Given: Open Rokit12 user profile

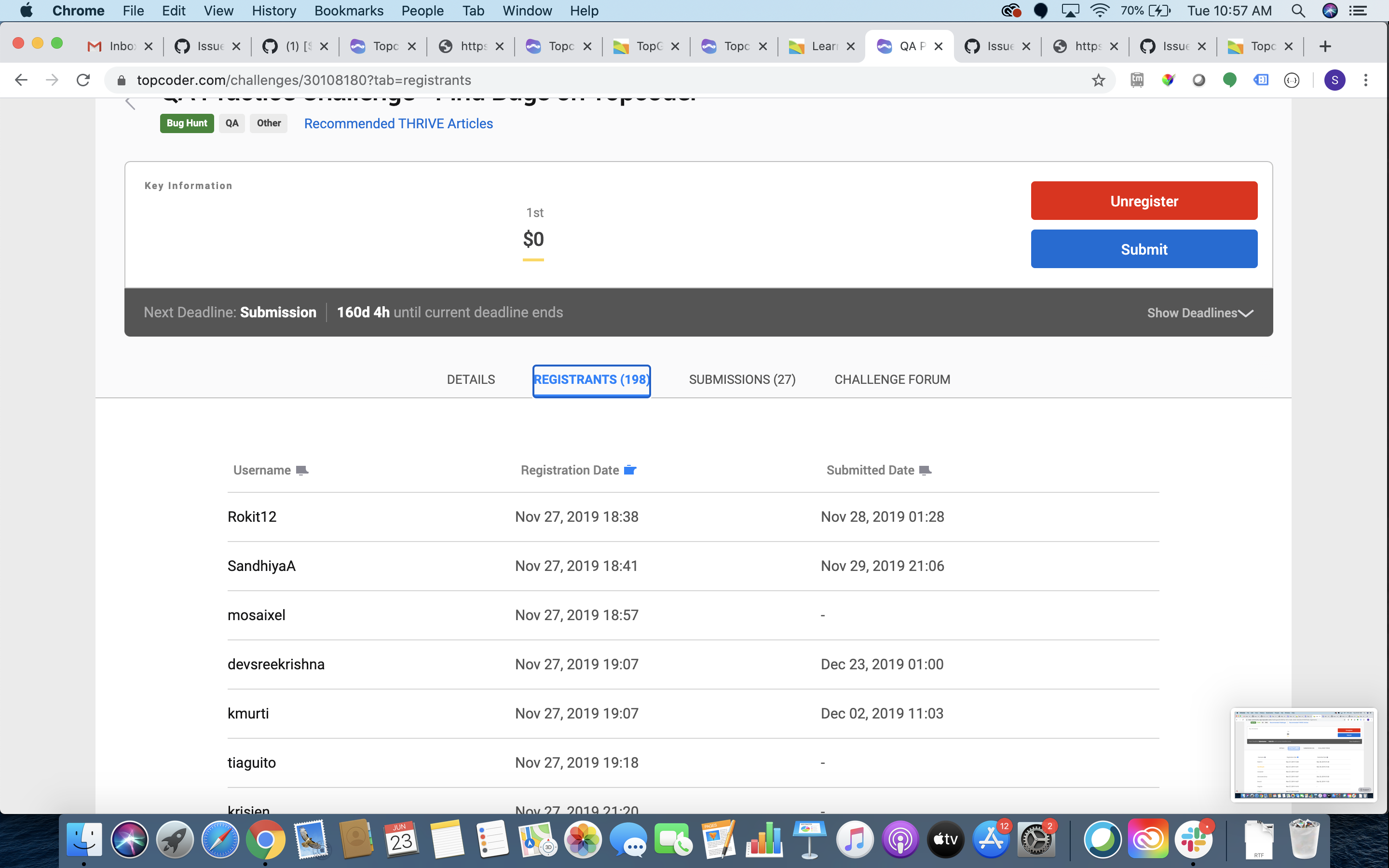Looking at the screenshot, I should 252,516.
